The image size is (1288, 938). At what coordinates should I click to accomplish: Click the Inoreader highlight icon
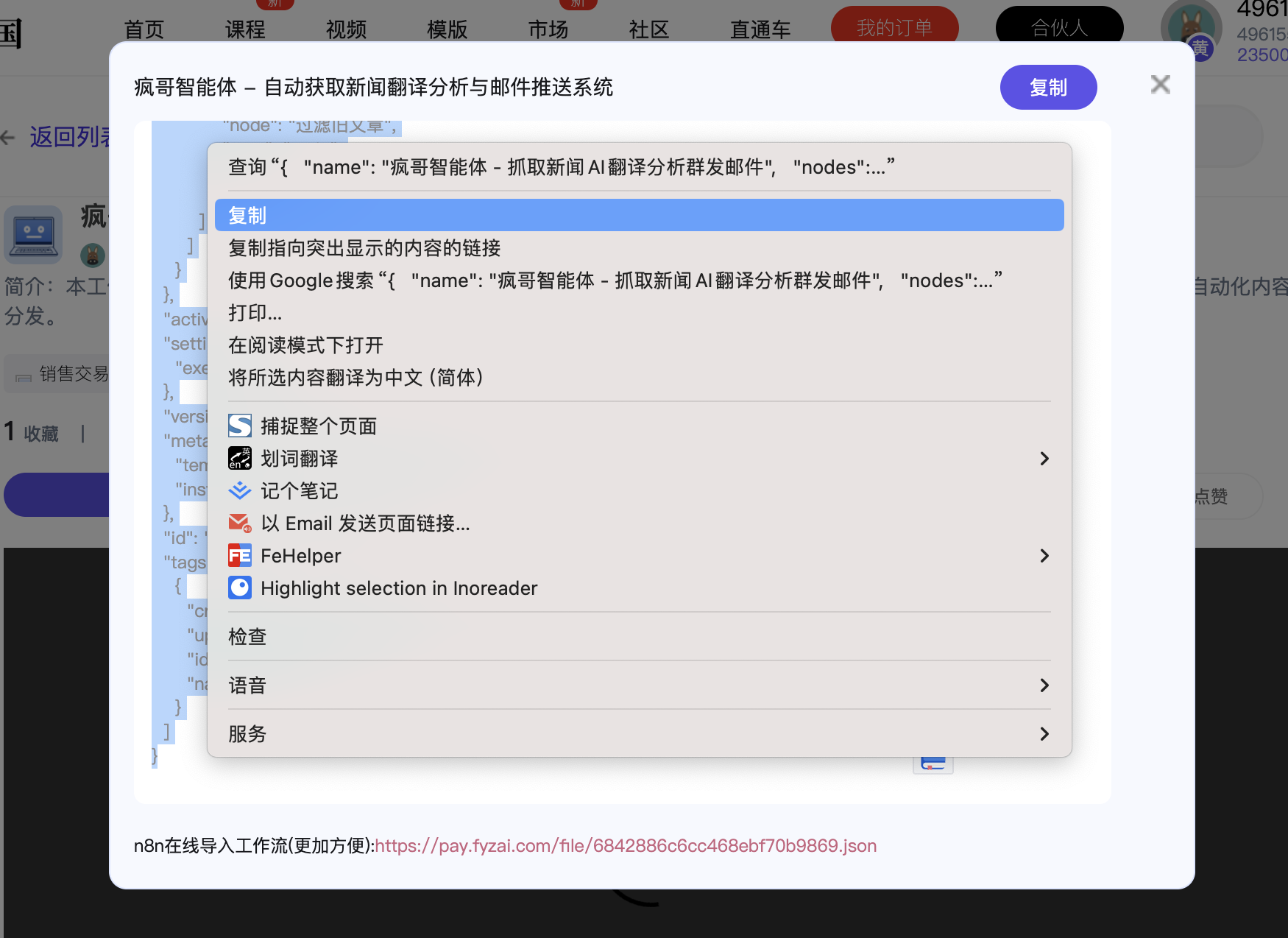pos(240,588)
